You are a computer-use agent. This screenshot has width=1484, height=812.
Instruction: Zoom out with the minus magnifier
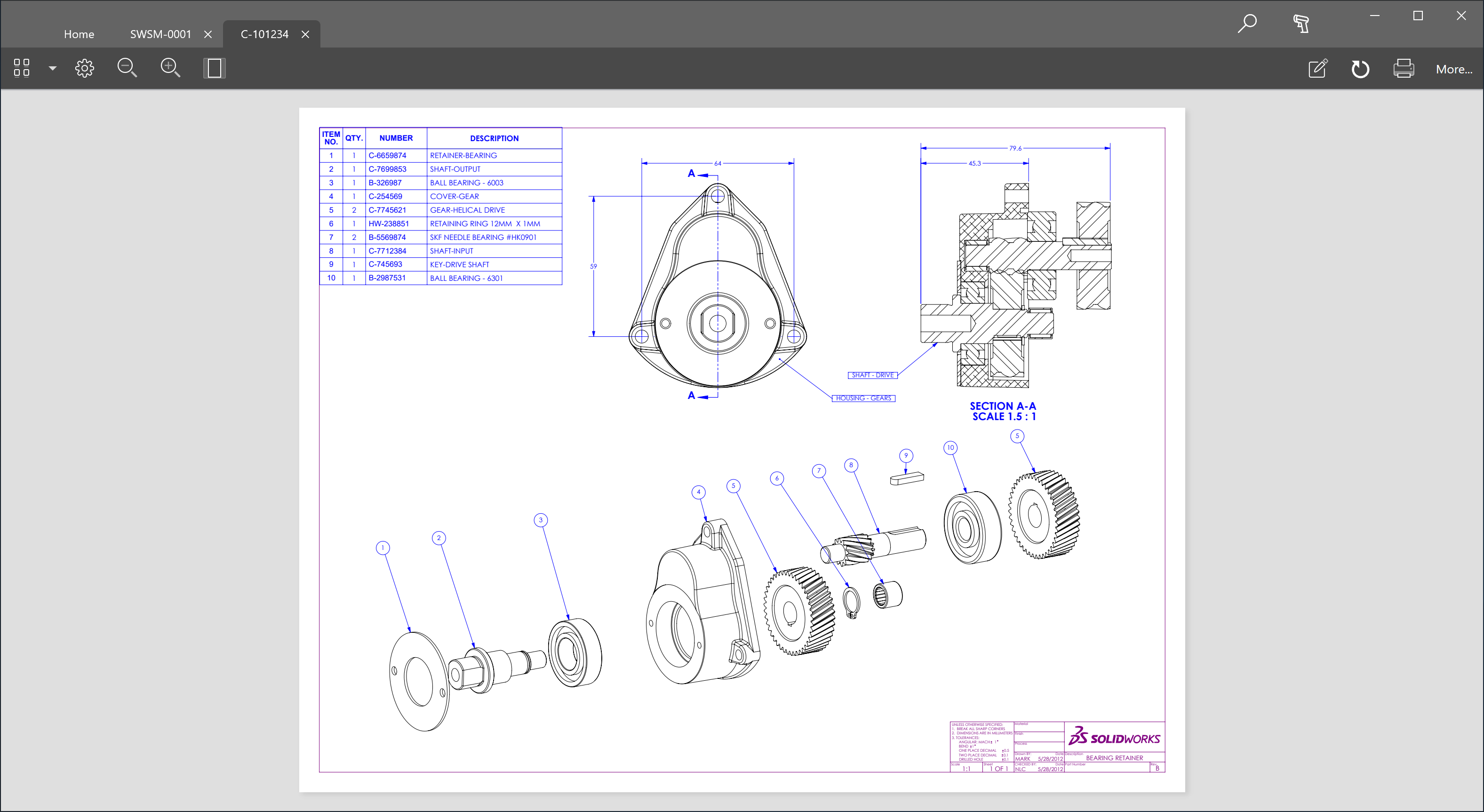click(x=127, y=68)
